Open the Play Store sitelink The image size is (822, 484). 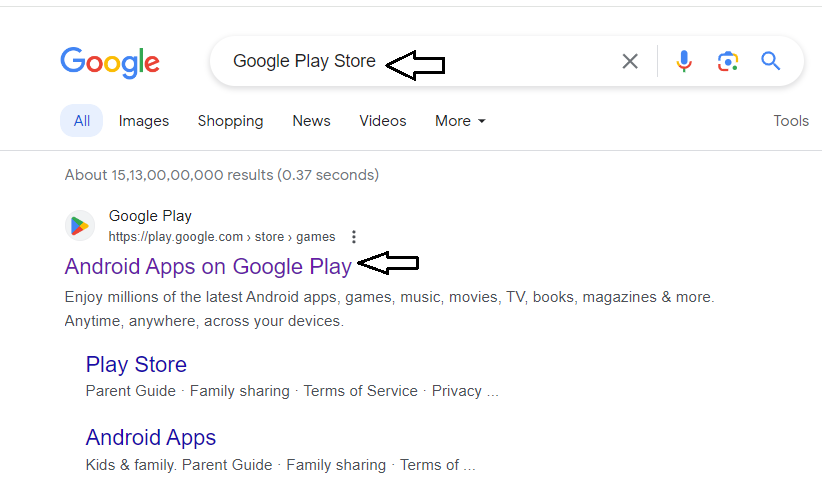pos(136,364)
